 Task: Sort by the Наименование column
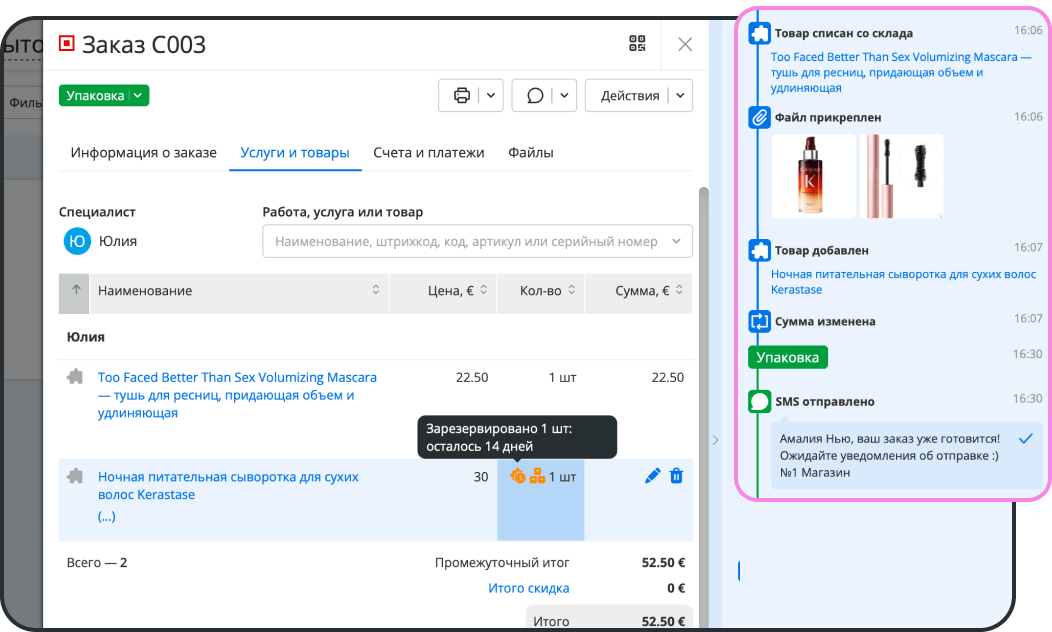coord(238,291)
